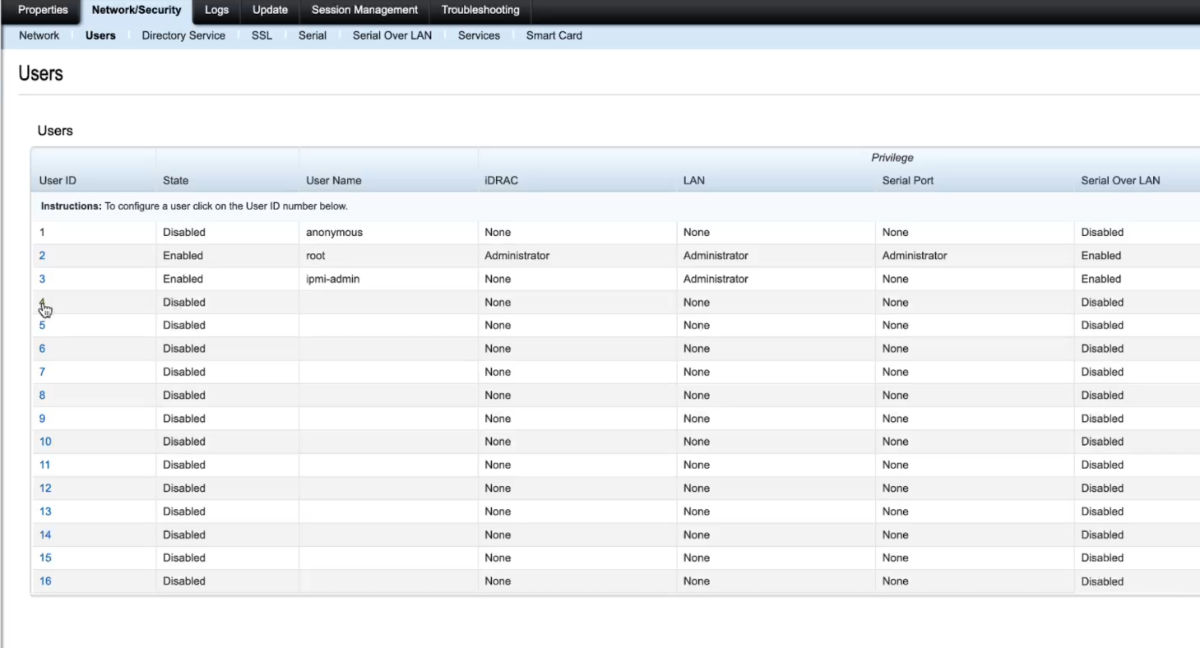
Task: Switch to the Logs tab
Action: click(216, 10)
